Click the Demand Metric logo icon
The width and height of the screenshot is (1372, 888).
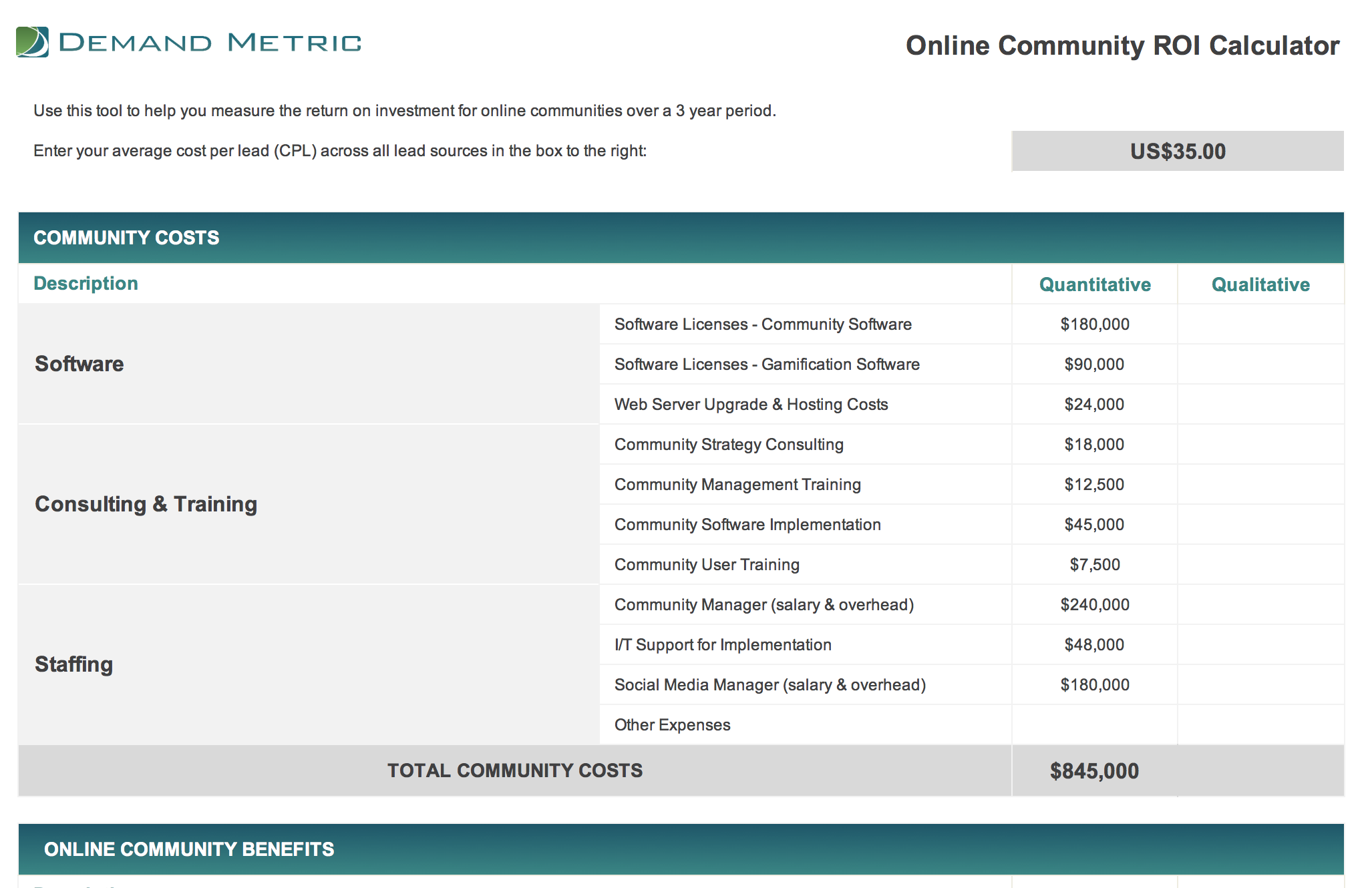click(32, 42)
